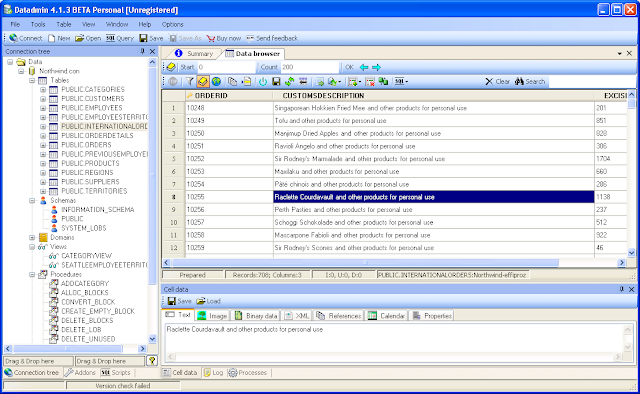Click the Connect toolbar button

pos(26,38)
